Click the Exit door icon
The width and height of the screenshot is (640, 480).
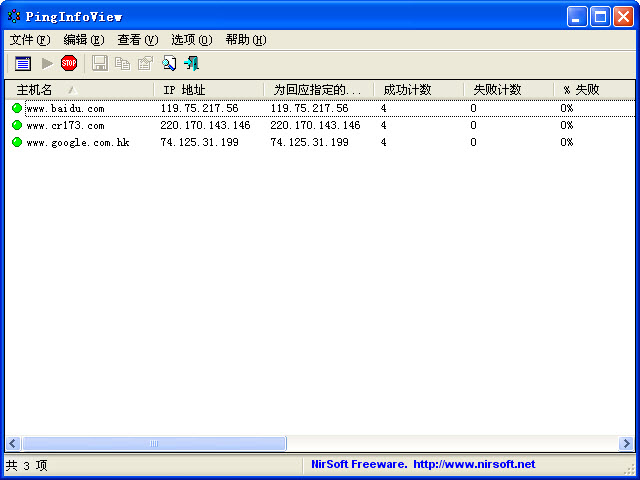coord(191,64)
